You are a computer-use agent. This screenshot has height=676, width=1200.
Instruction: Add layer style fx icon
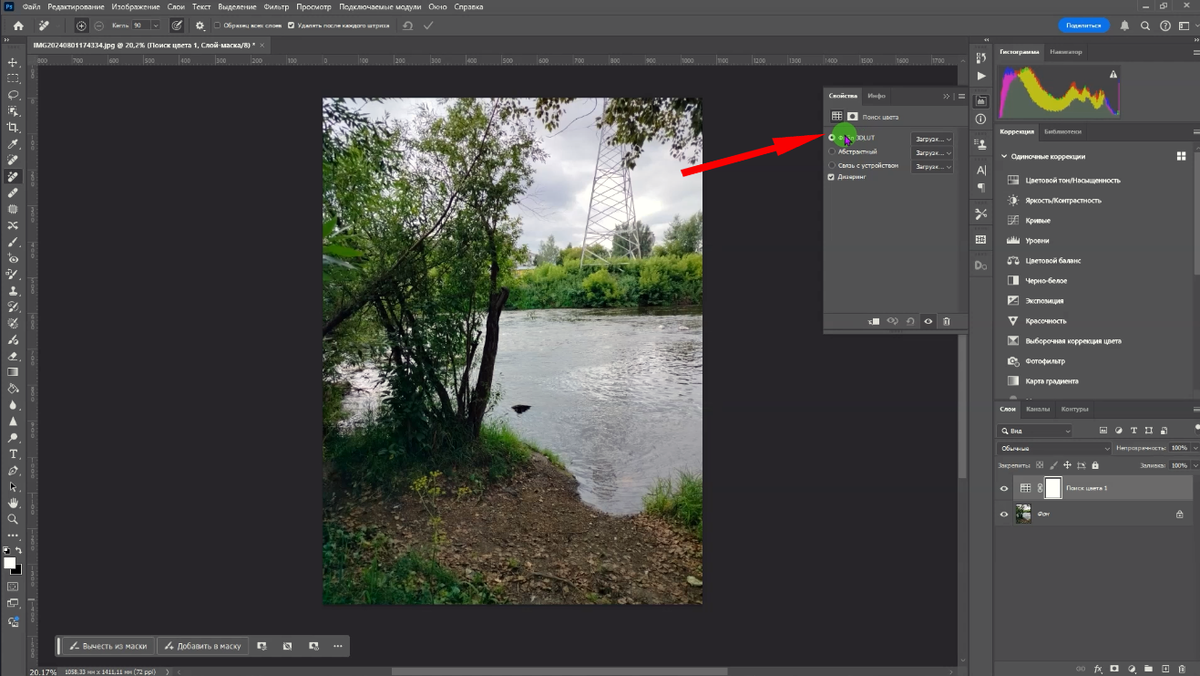(1098, 668)
